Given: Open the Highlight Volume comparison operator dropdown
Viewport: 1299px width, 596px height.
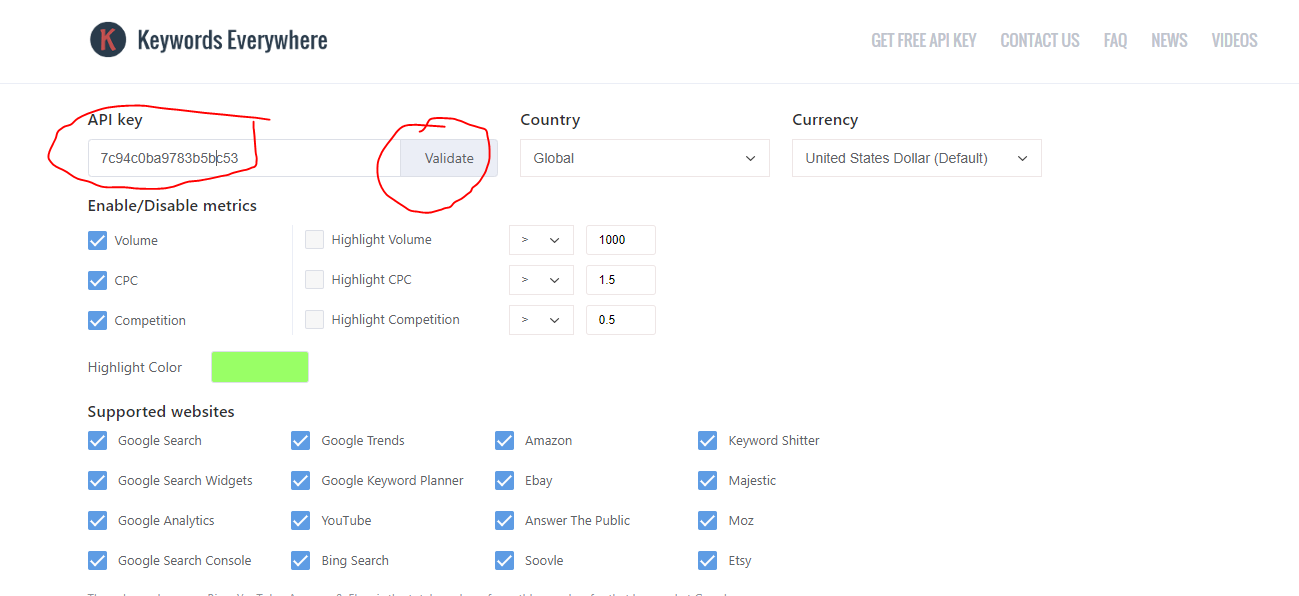Looking at the screenshot, I should pyautogui.click(x=541, y=240).
